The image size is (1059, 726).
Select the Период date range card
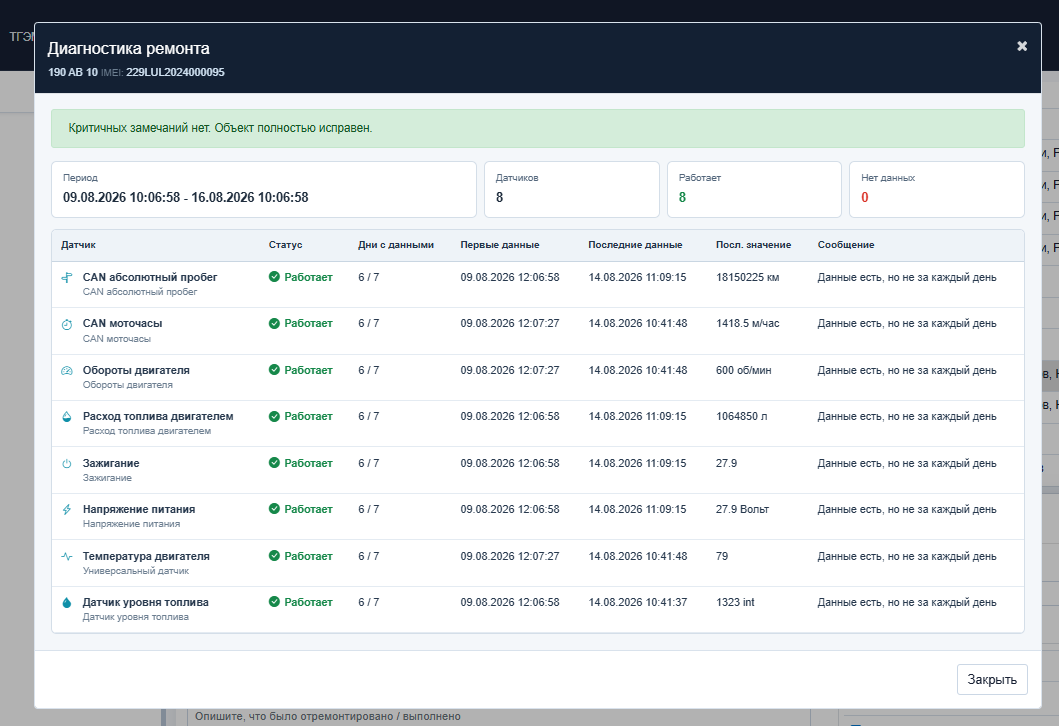264,189
